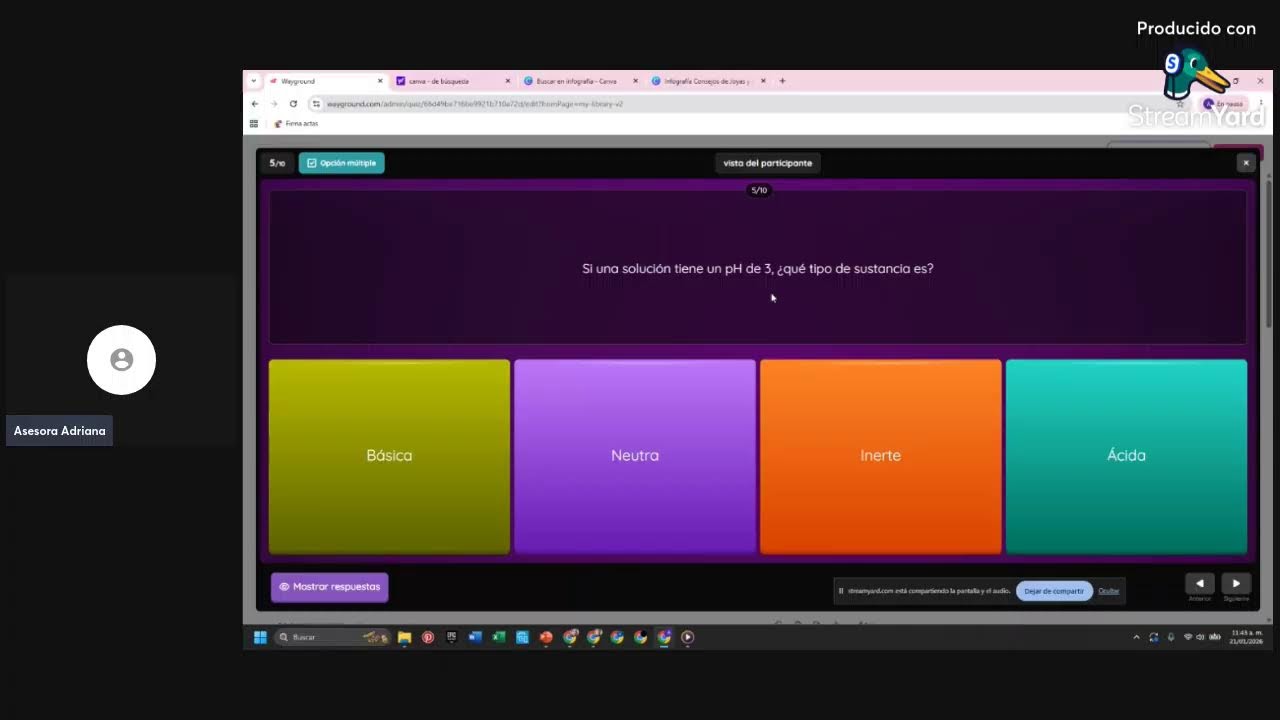Image resolution: width=1280 pixels, height=720 pixels.
Task: Click the taskbar Buscar search box
Action: pyautogui.click(x=332, y=637)
